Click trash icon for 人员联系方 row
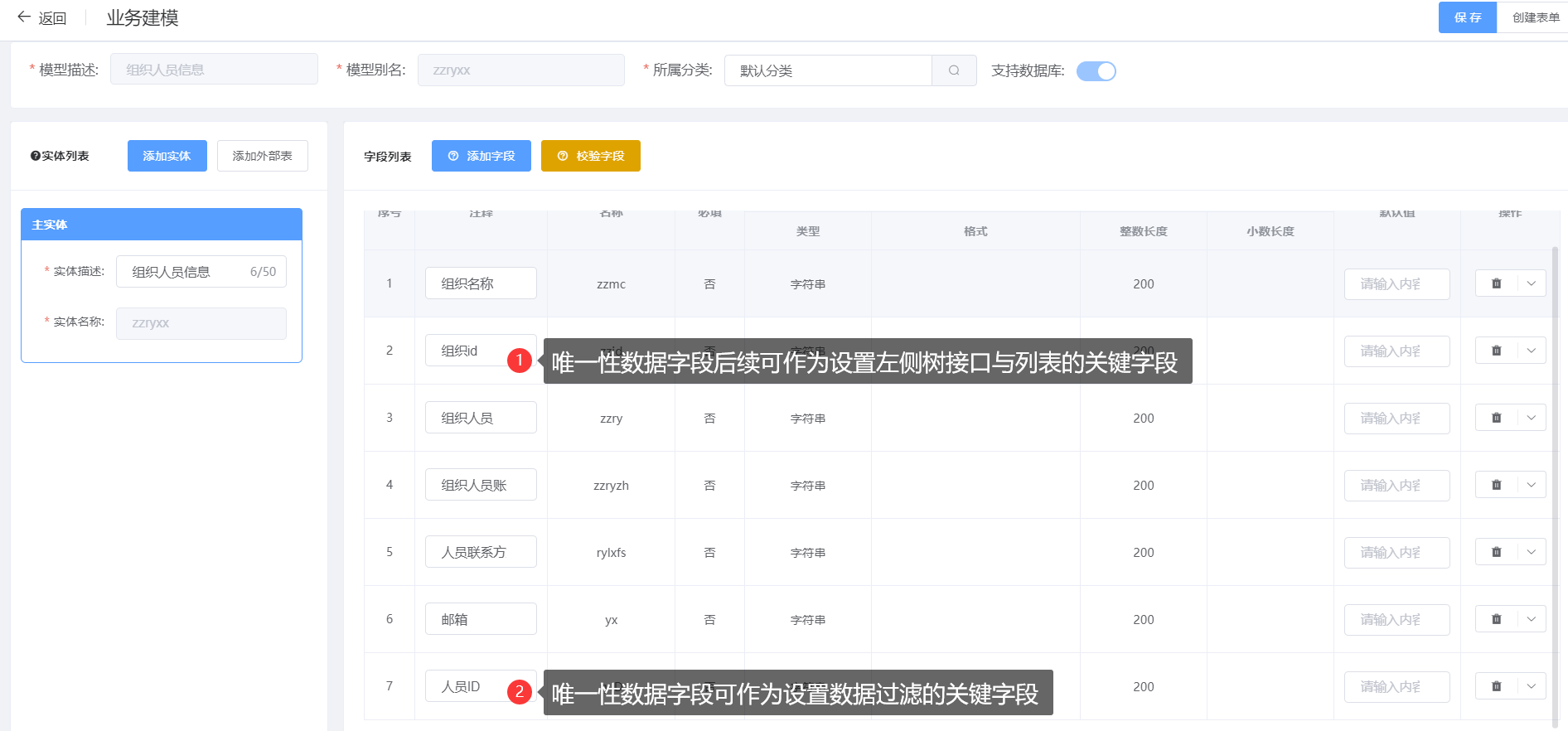 coord(1496,552)
